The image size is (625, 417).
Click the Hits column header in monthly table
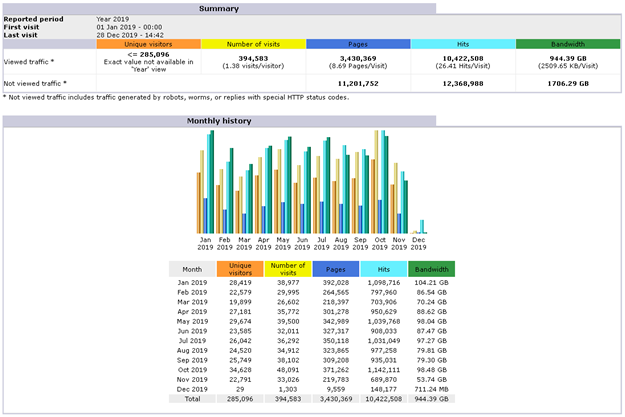point(382,269)
